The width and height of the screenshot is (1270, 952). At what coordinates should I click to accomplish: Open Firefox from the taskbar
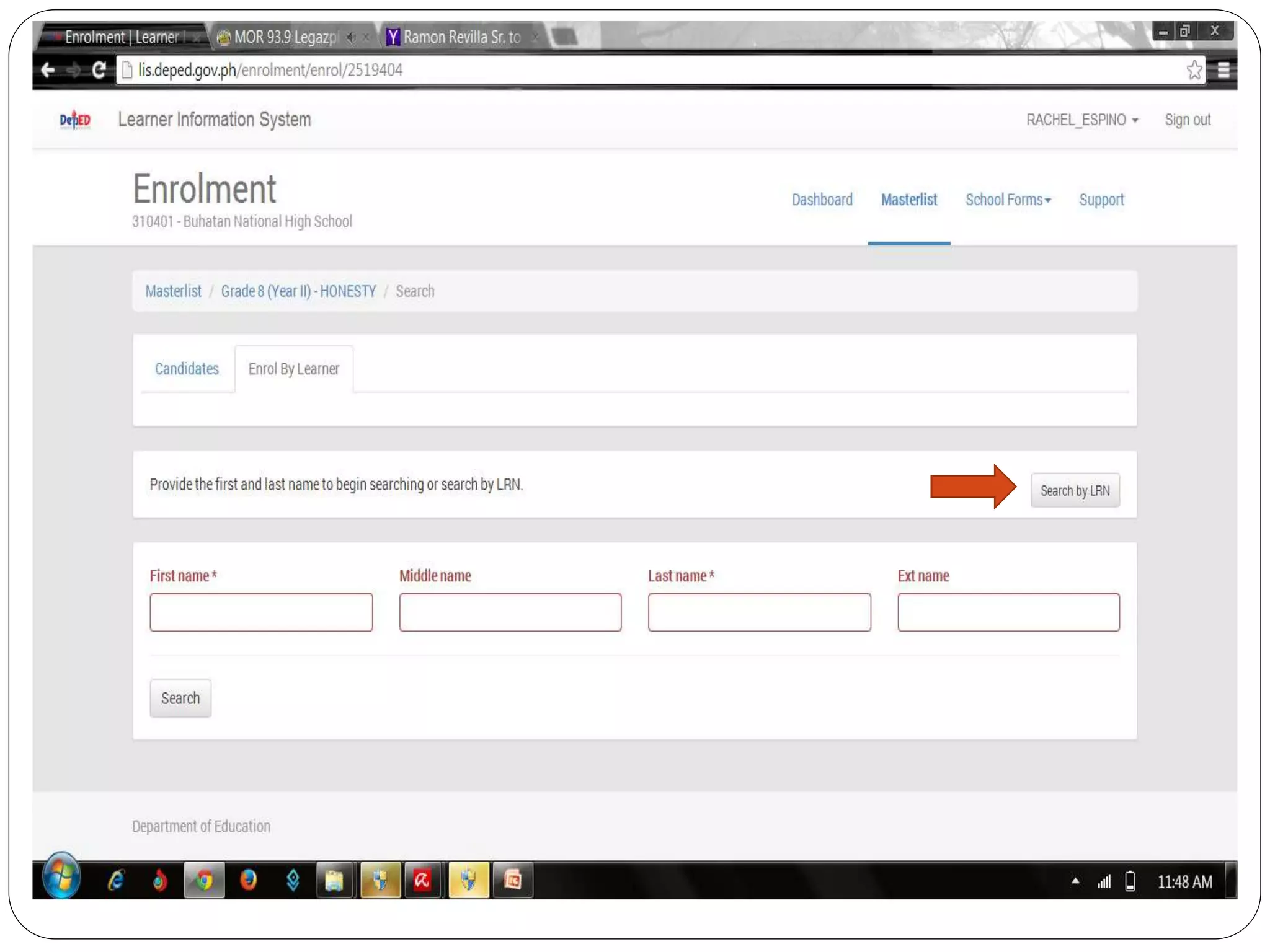click(x=249, y=880)
